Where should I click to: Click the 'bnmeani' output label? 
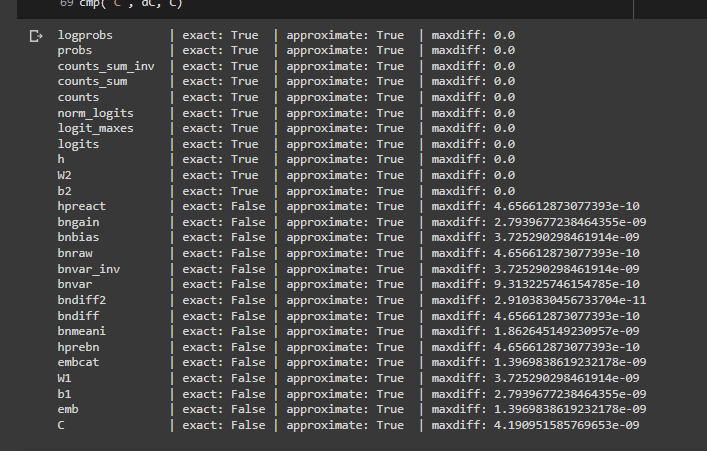click(82, 331)
